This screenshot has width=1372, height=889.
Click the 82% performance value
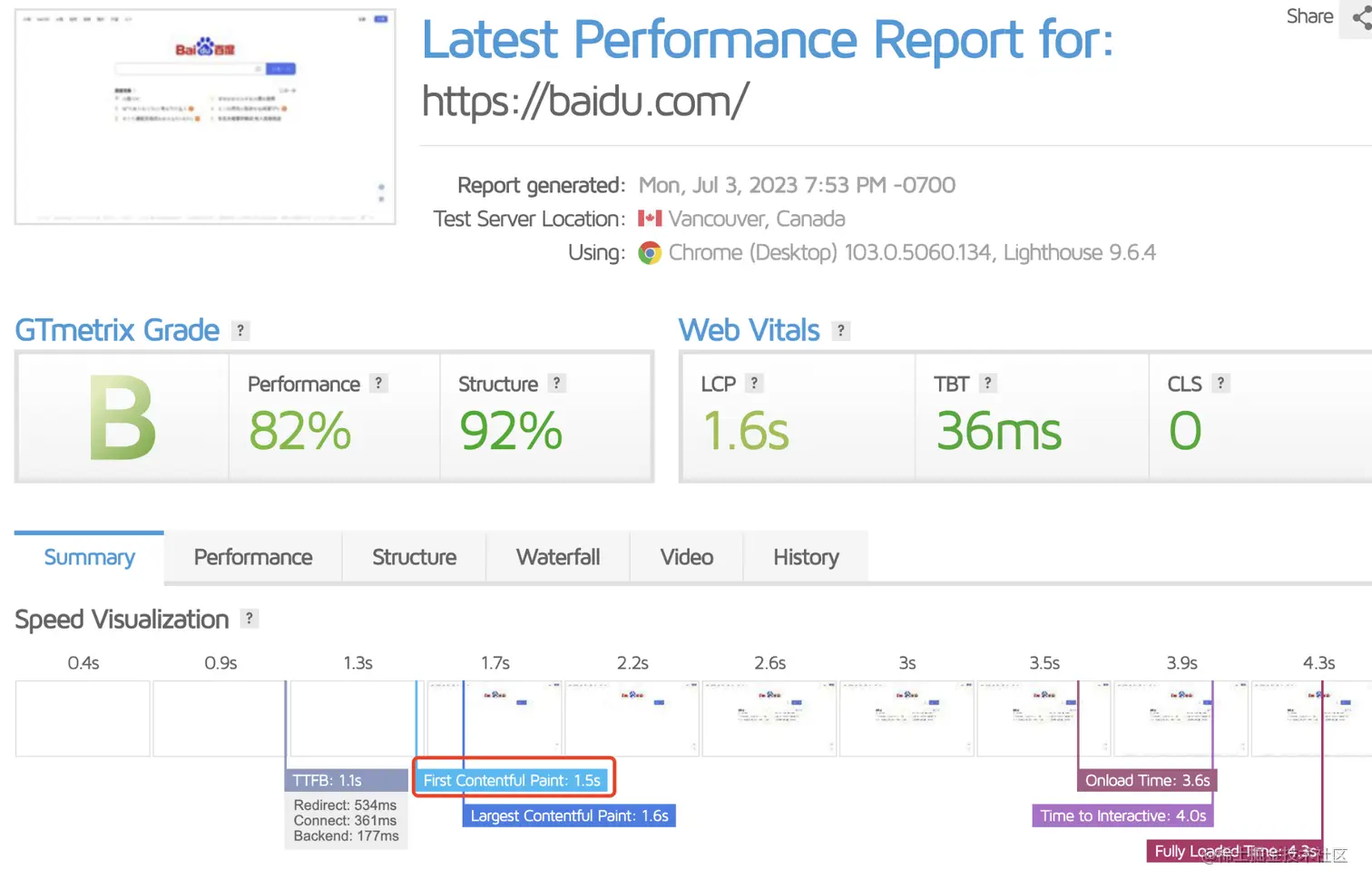pyautogui.click(x=299, y=430)
